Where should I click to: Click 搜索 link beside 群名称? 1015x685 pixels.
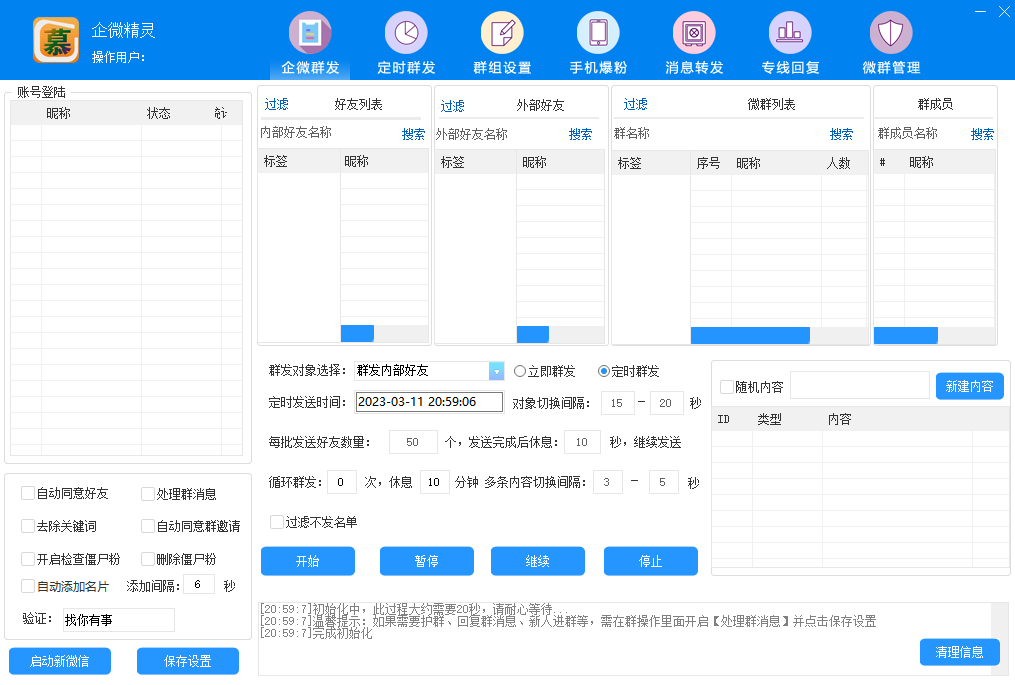click(x=841, y=133)
